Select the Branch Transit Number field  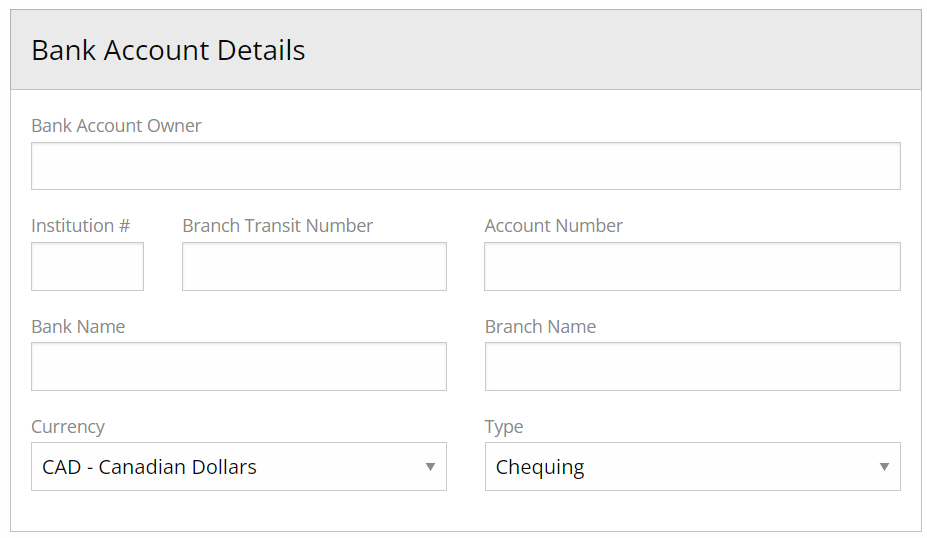pyautogui.click(x=315, y=266)
